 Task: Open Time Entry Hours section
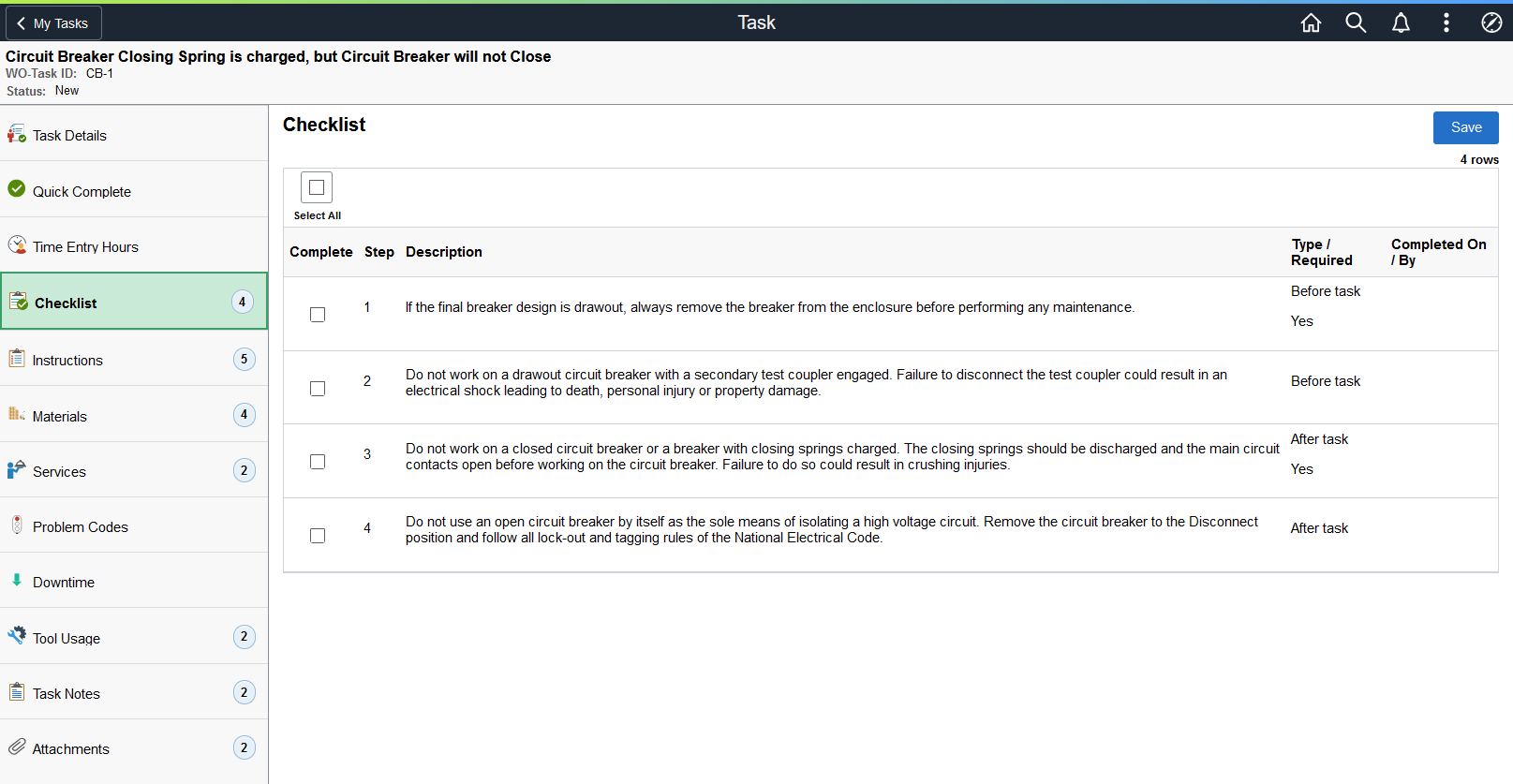134,246
